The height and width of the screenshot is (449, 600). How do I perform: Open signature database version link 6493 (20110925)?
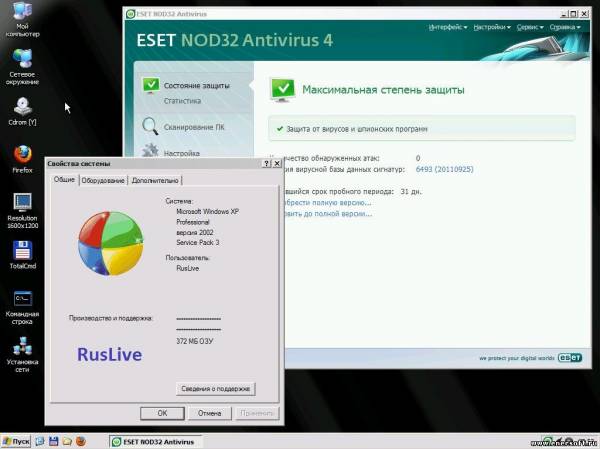[444, 169]
